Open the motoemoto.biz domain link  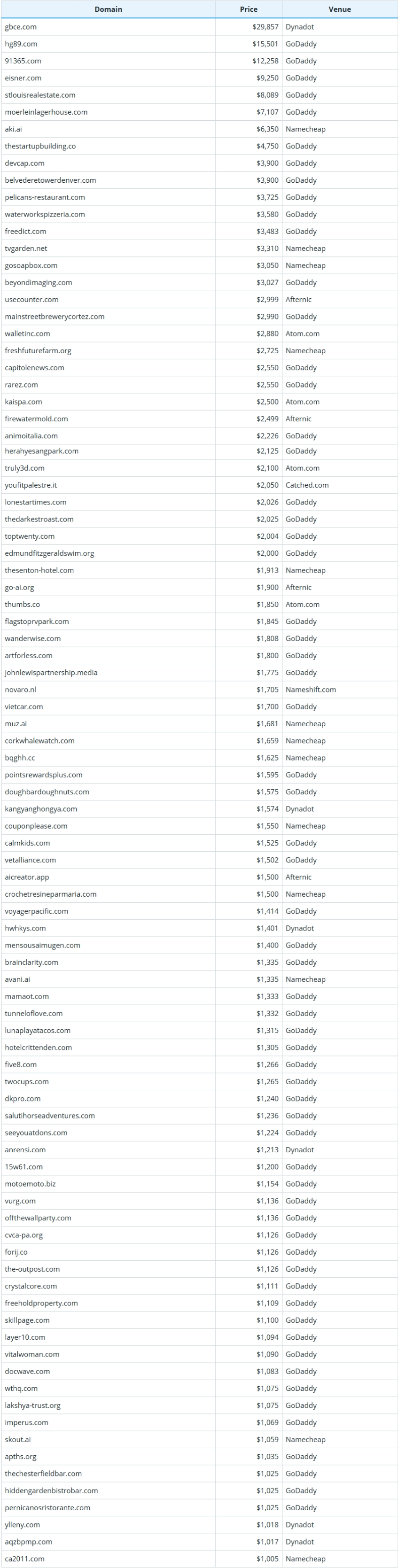pos(30,1184)
